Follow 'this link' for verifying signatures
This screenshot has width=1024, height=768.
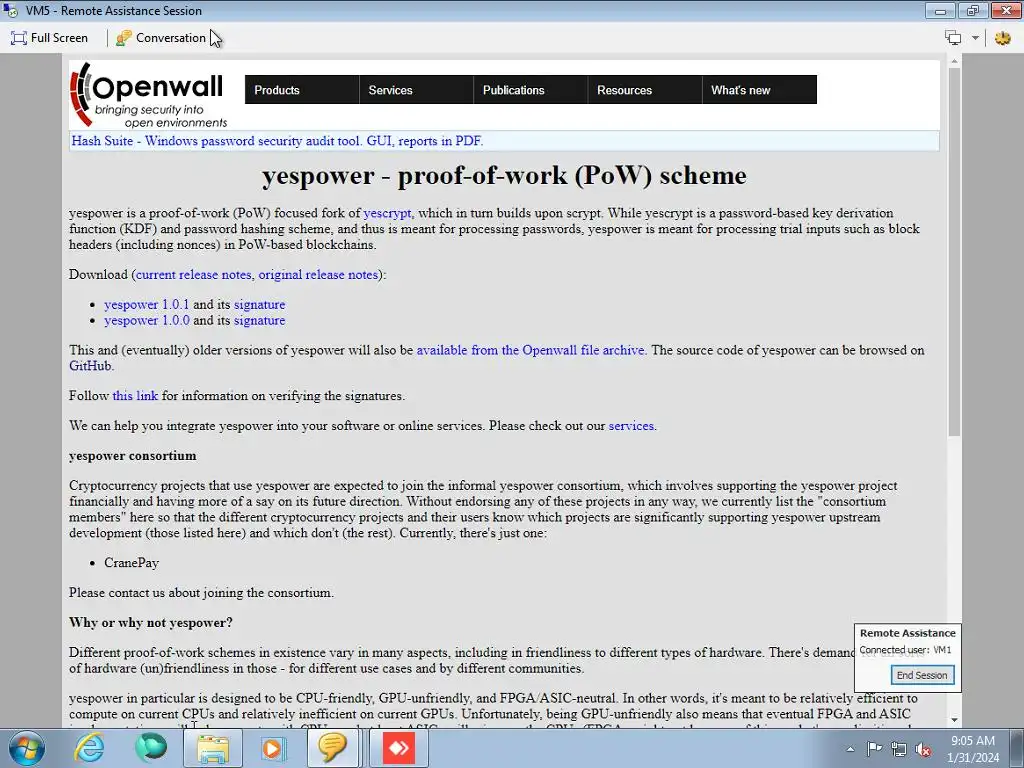point(135,396)
